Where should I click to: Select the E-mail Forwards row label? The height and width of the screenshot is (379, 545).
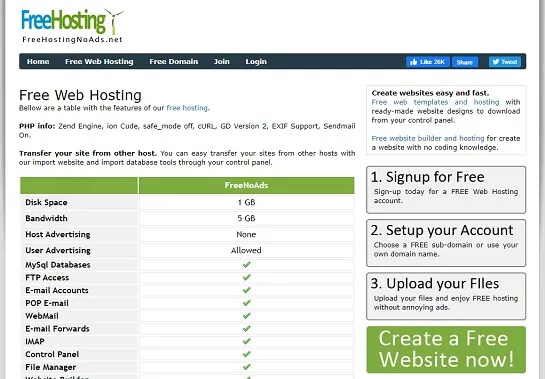57,329
